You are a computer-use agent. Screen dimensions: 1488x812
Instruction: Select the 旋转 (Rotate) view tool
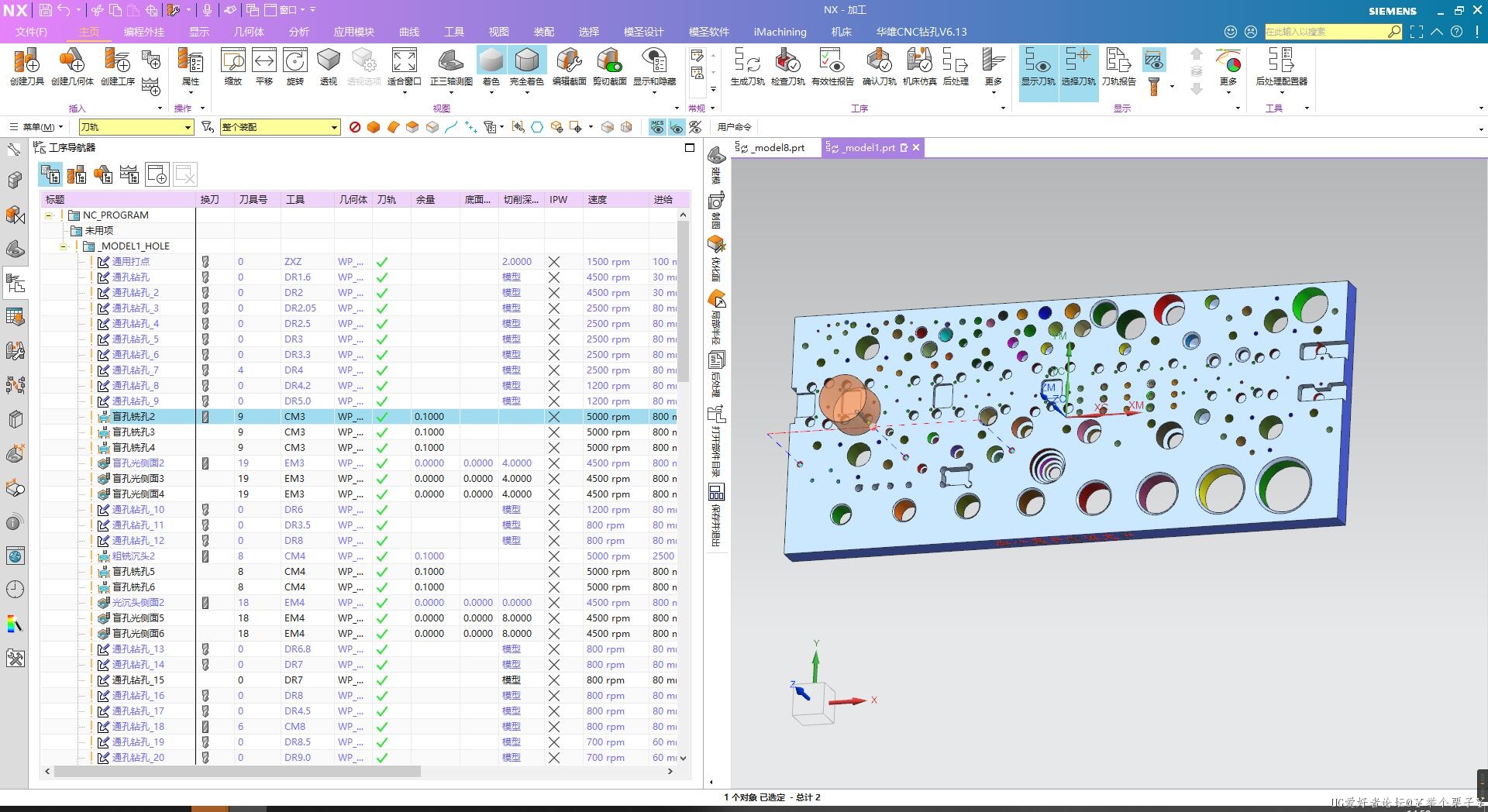point(295,66)
